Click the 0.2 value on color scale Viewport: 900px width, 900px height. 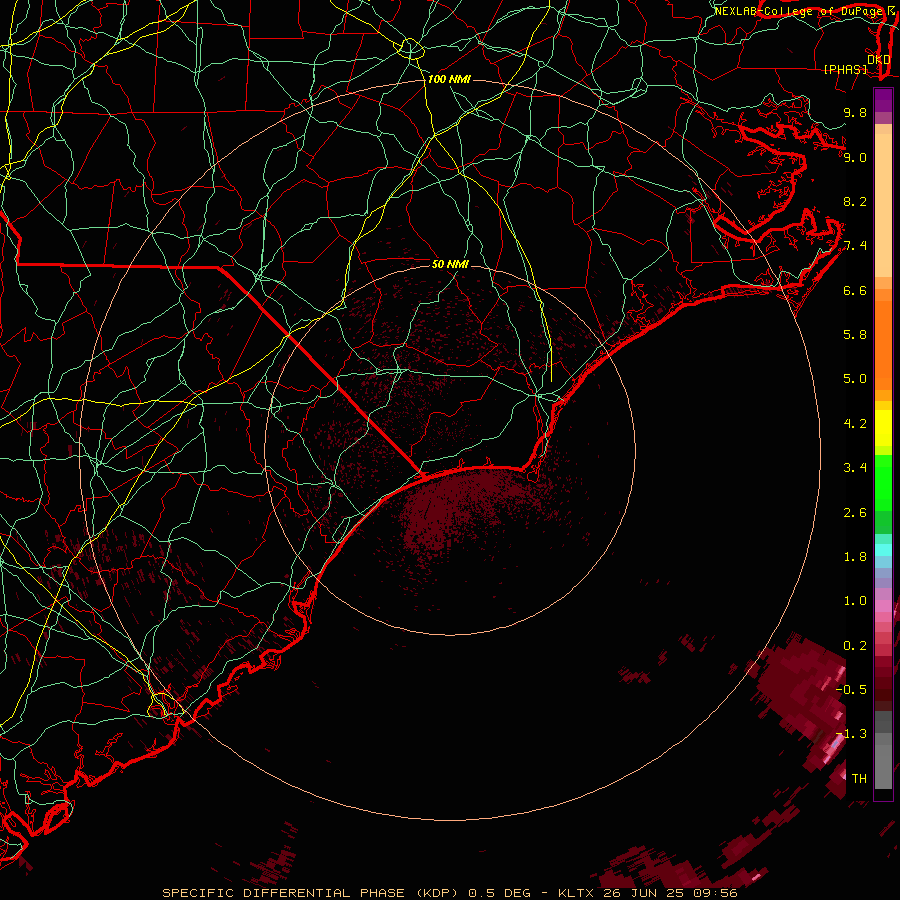[x=855, y=646]
